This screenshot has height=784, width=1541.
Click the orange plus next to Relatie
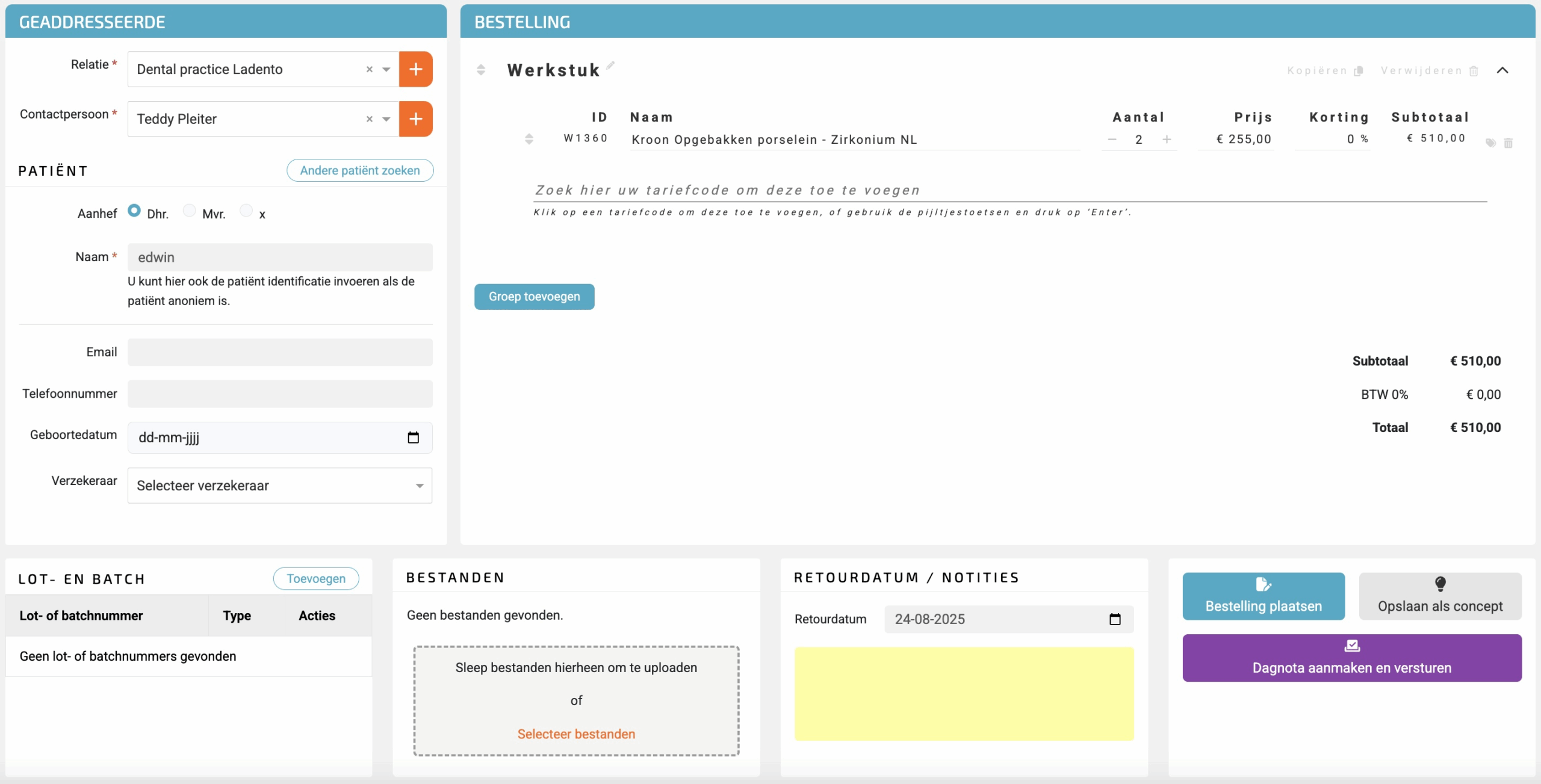(415, 69)
